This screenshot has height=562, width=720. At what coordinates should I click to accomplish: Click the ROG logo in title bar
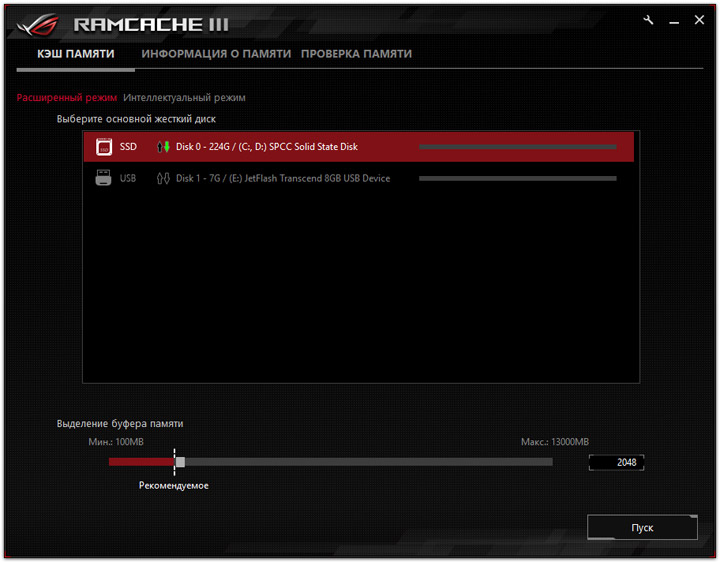[38, 24]
